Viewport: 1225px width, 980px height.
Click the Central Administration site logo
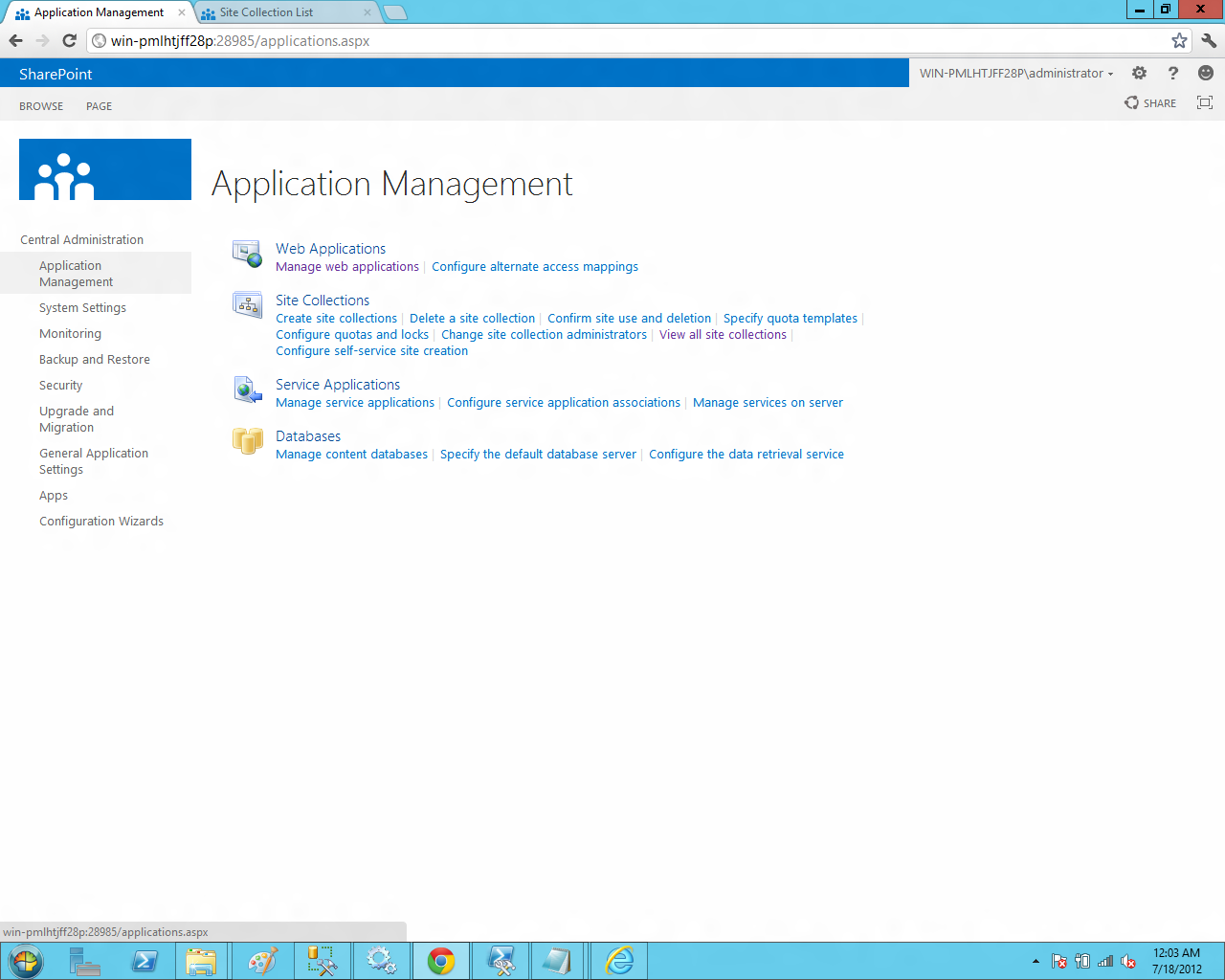[104, 169]
